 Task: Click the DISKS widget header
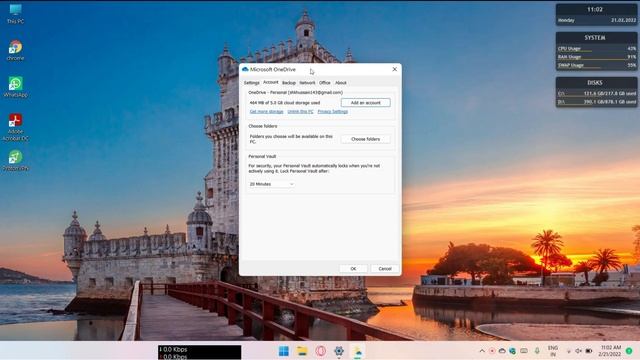(x=595, y=83)
